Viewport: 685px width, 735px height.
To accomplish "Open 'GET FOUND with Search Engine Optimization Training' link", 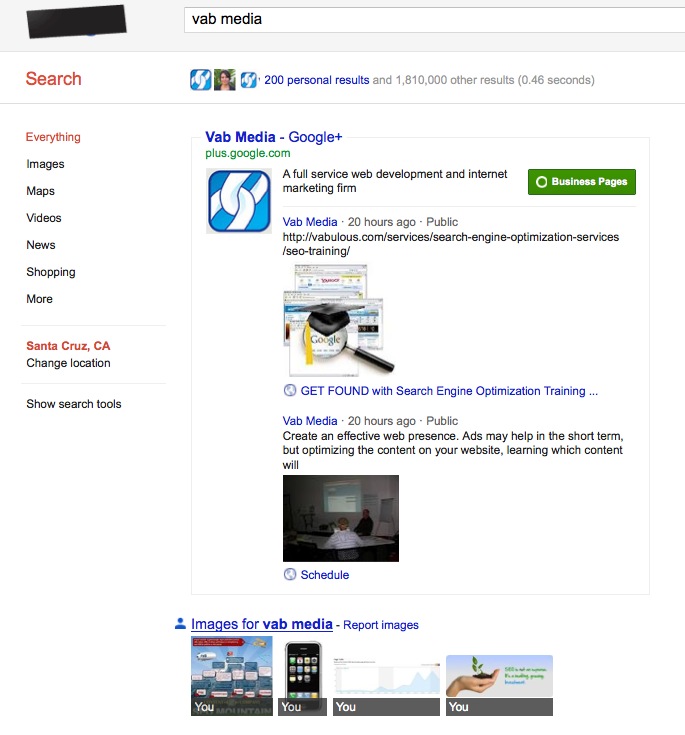I will (x=449, y=391).
